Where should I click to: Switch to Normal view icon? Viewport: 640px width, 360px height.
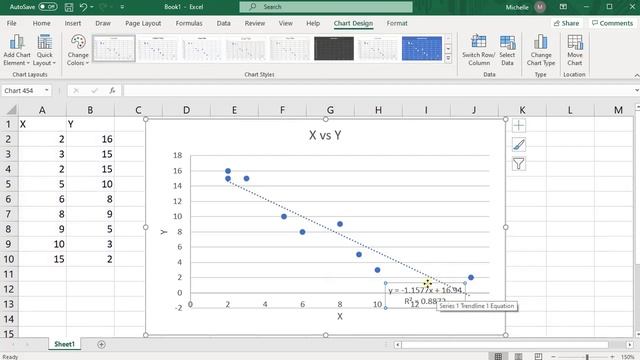pyautogui.click(x=498, y=356)
